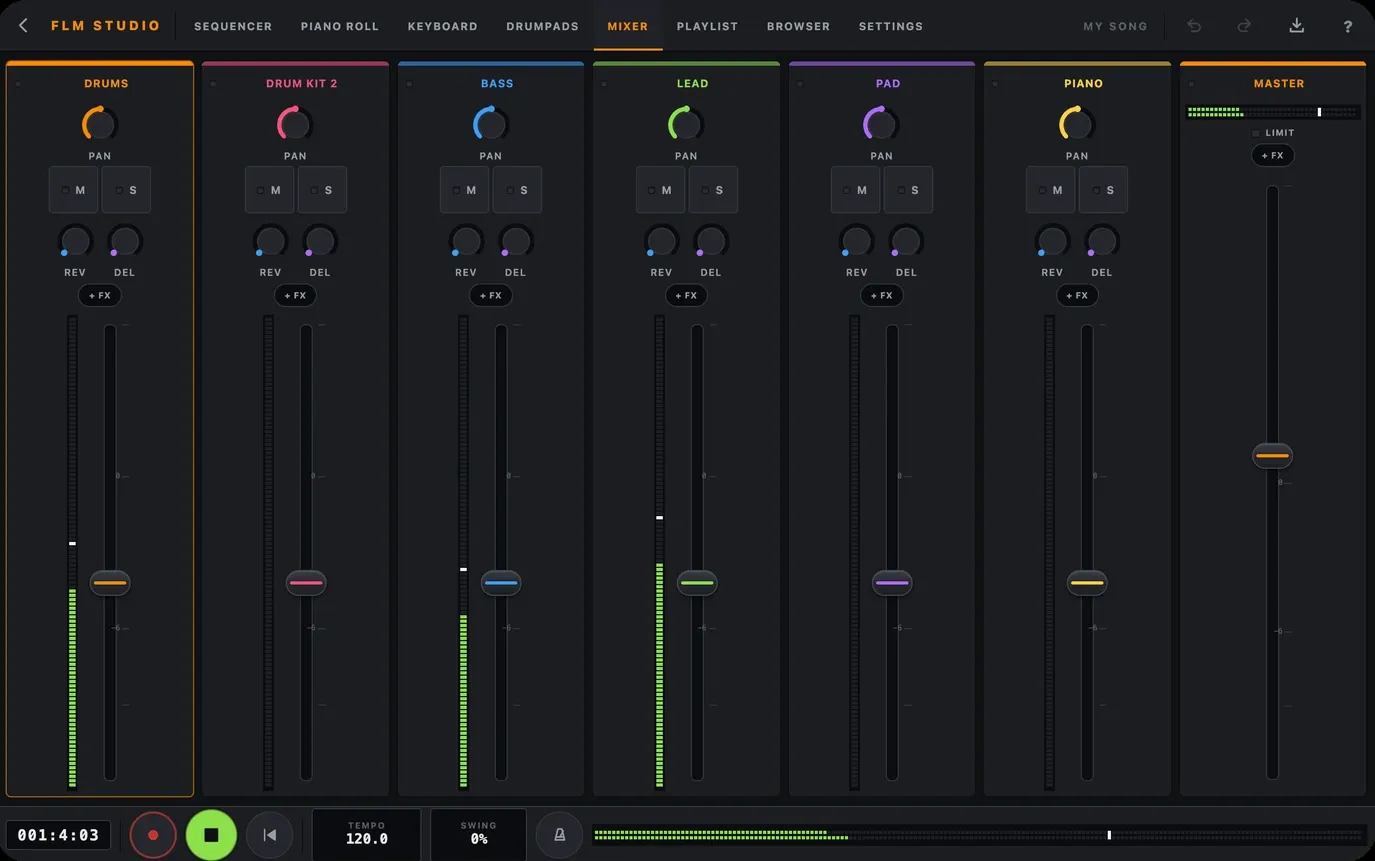
Task: Add FX to the Pad channel
Action: (x=882, y=295)
